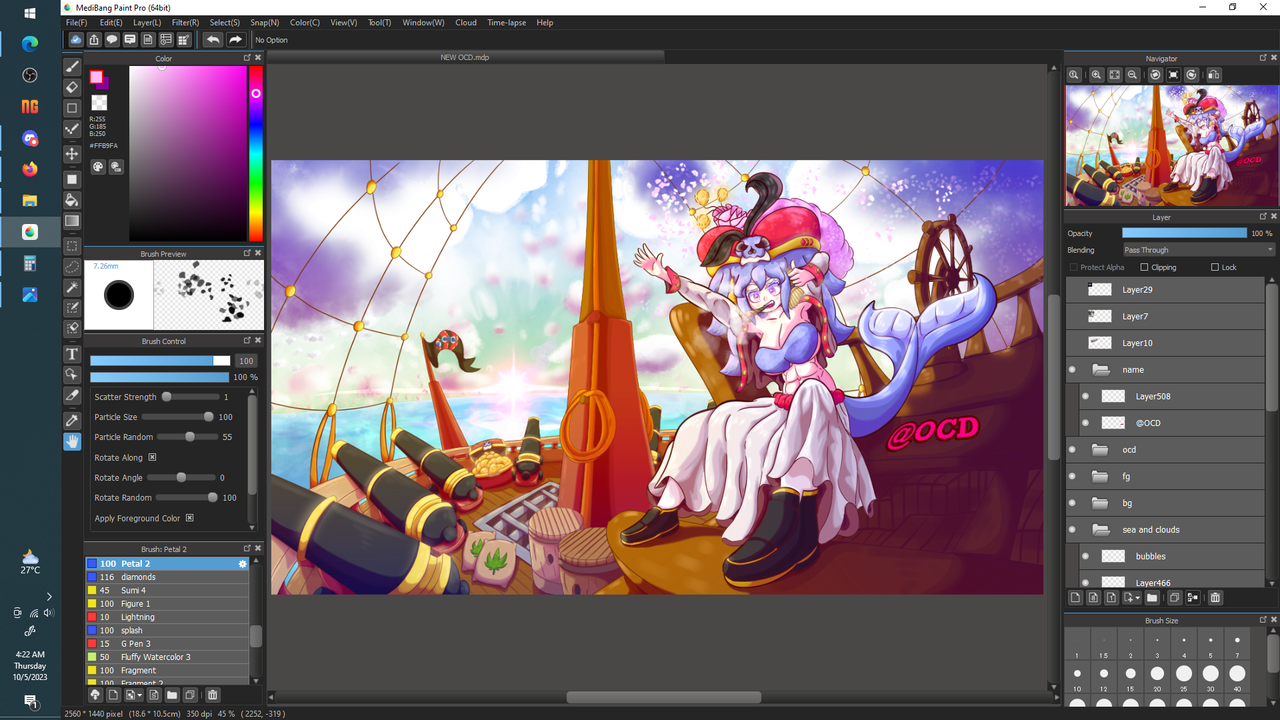The image size is (1280, 720).
Task: Show hidden Windows tray icons chevron
Action: coord(49,596)
